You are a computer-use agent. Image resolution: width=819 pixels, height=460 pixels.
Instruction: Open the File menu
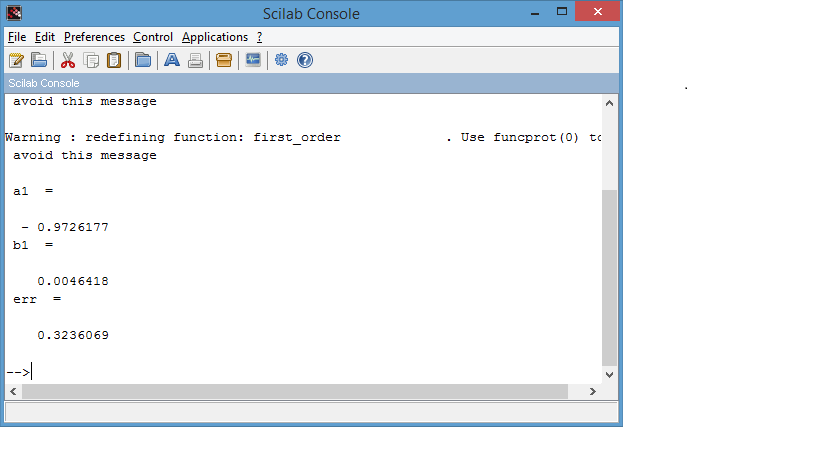[16, 37]
